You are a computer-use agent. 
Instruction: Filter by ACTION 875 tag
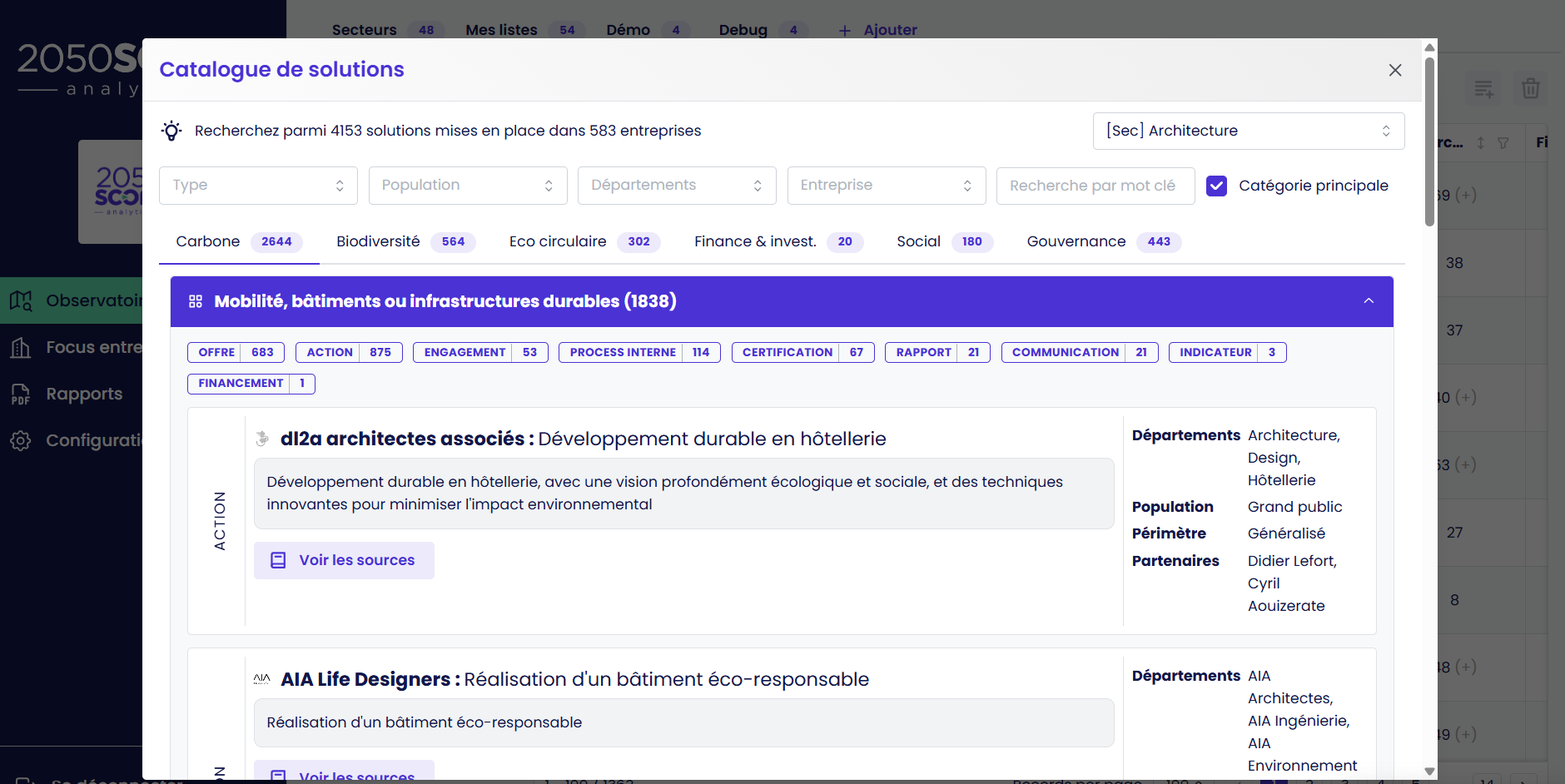349,352
